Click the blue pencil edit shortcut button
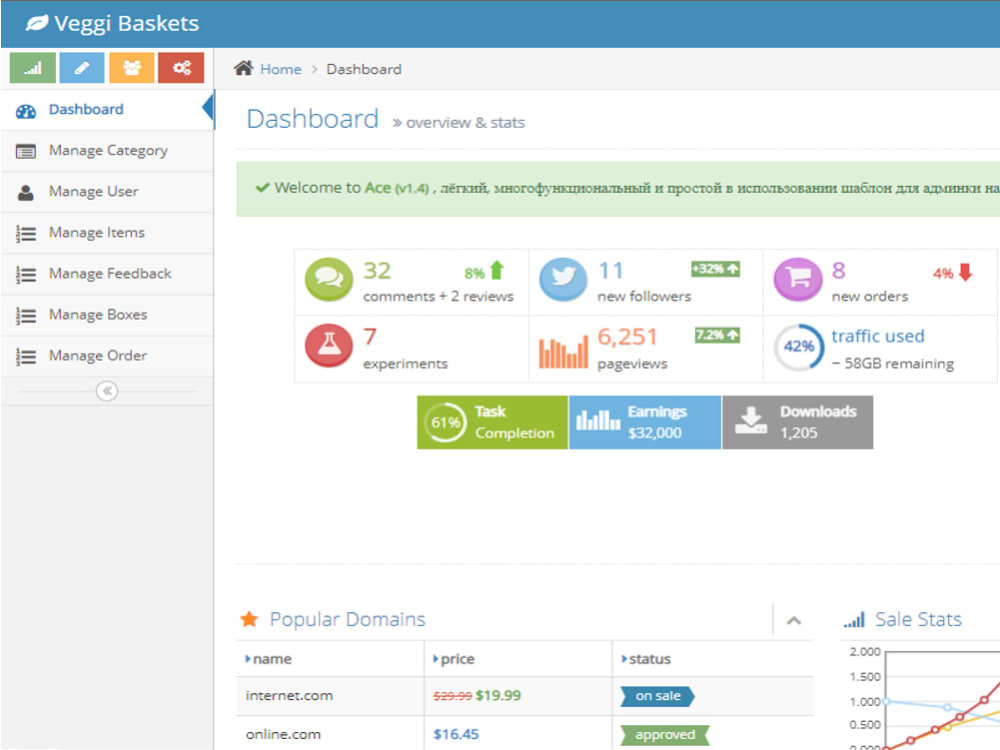 (x=82, y=68)
